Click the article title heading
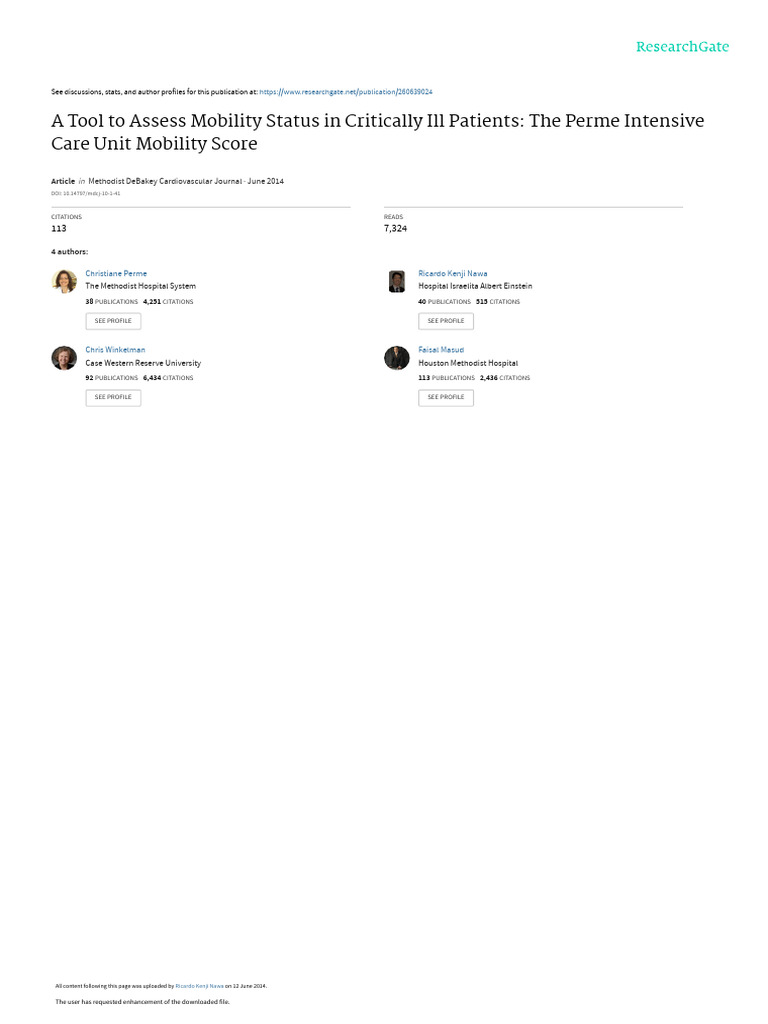 [x=377, y=132]
